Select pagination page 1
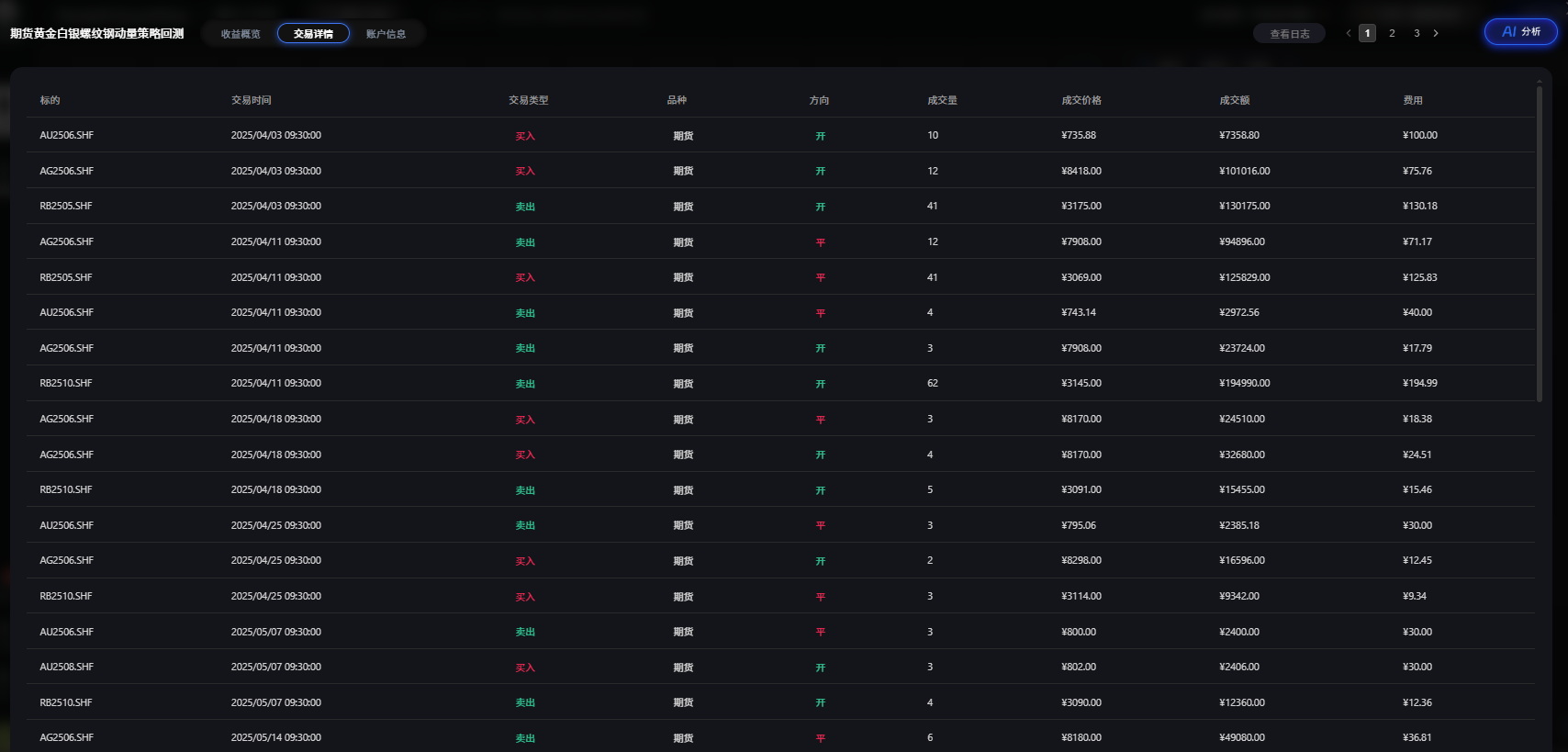Screen dimensions: 1568x752 [1367, 33]
